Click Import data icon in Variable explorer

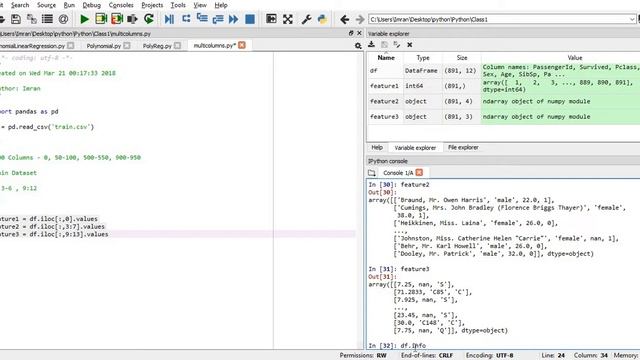tap(371, 44)
